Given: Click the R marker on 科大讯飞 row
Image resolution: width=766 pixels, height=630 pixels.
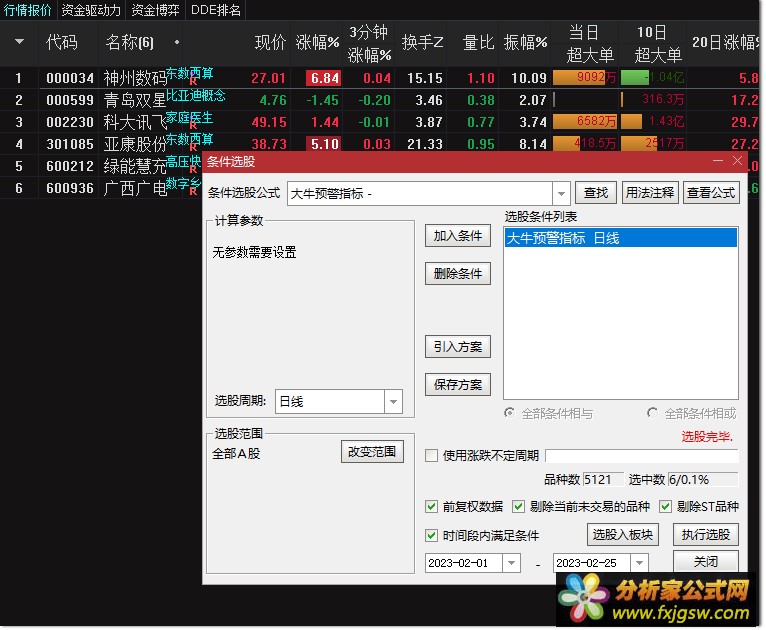Looking at the screenshot, I should tap(193, 126).
